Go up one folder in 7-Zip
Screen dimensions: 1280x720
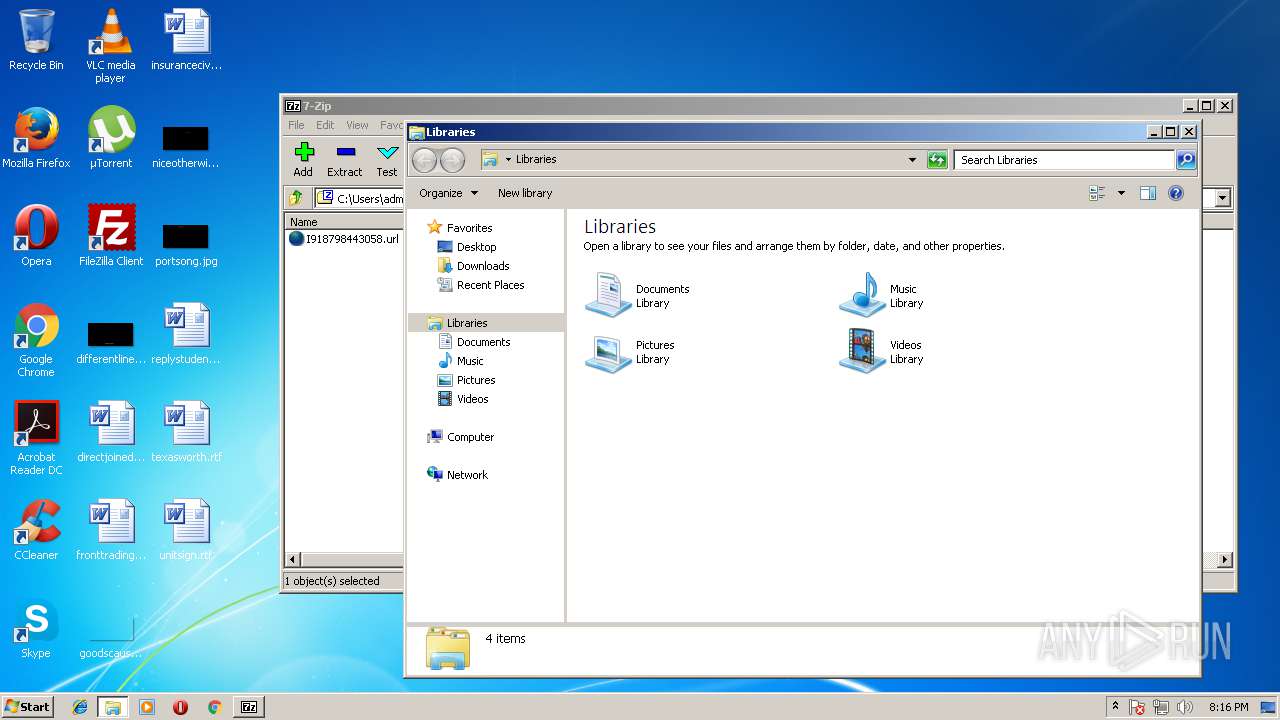(x=296, y=198)
